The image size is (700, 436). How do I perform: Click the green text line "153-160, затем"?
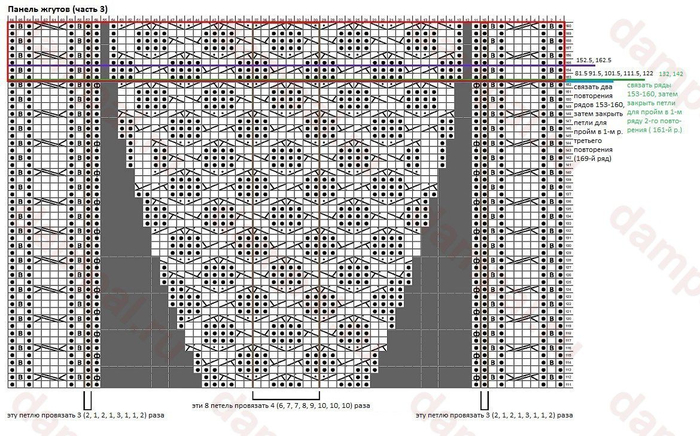click(x=652, y=94)
